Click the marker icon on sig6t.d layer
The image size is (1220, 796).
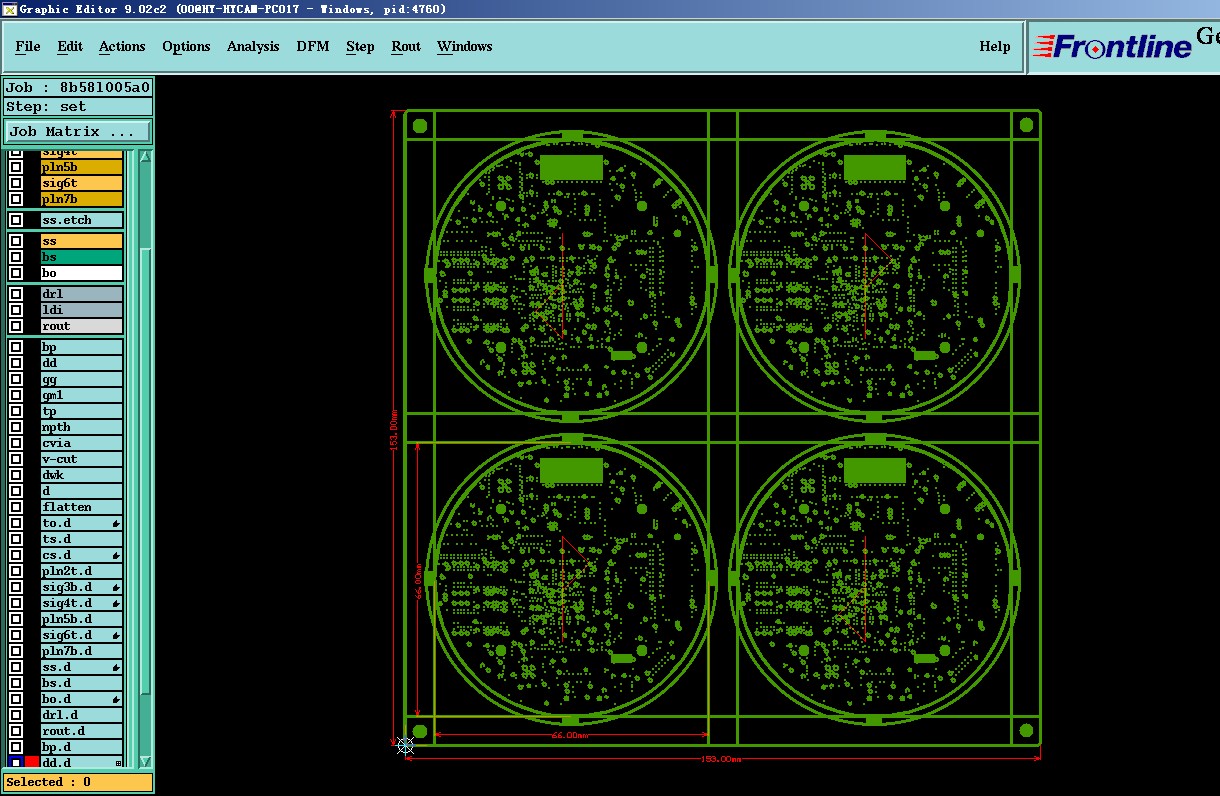click(x=116, y=635)
